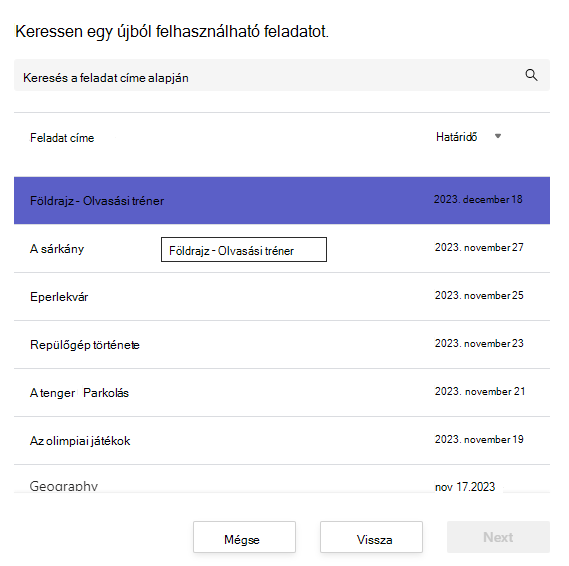
Task: Click the 2023. november 21 due date
Action: point(480,391)
